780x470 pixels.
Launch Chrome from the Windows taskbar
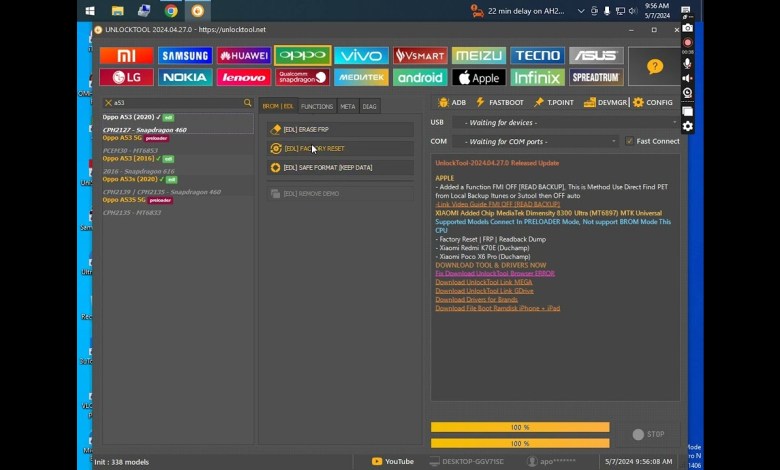click(x=171, y=11)
